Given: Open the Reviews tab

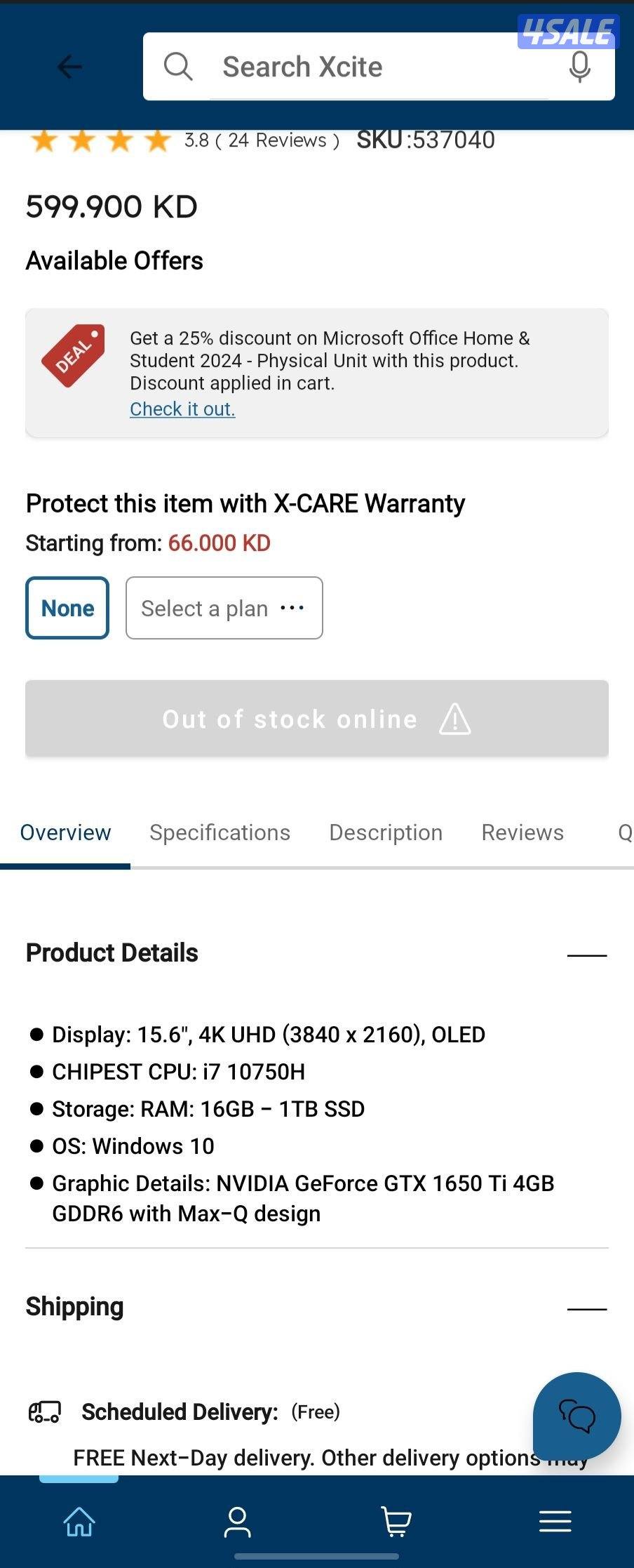Looking at the screenshot, I should pos(522,832).
